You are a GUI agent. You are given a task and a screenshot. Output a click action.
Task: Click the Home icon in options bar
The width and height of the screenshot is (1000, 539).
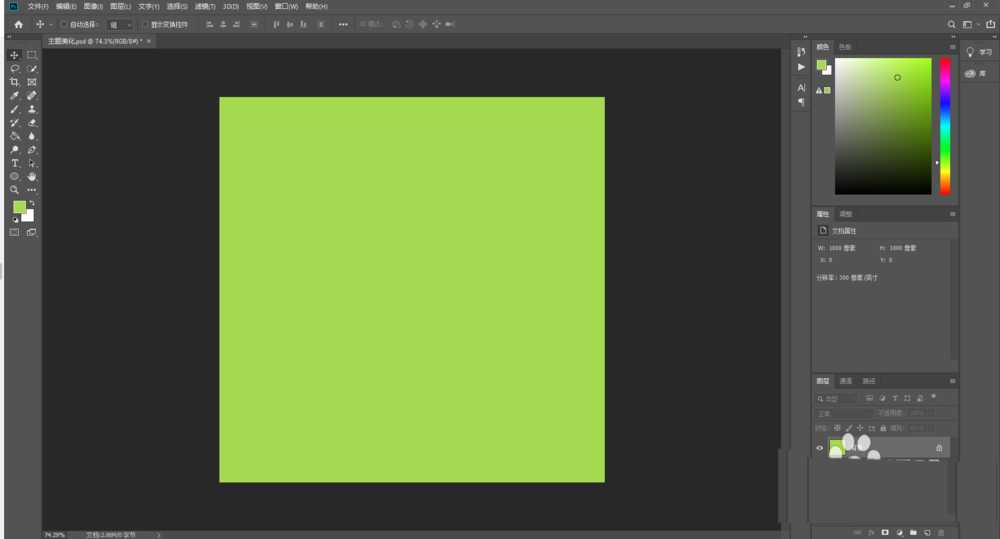(x=18, y=23)
